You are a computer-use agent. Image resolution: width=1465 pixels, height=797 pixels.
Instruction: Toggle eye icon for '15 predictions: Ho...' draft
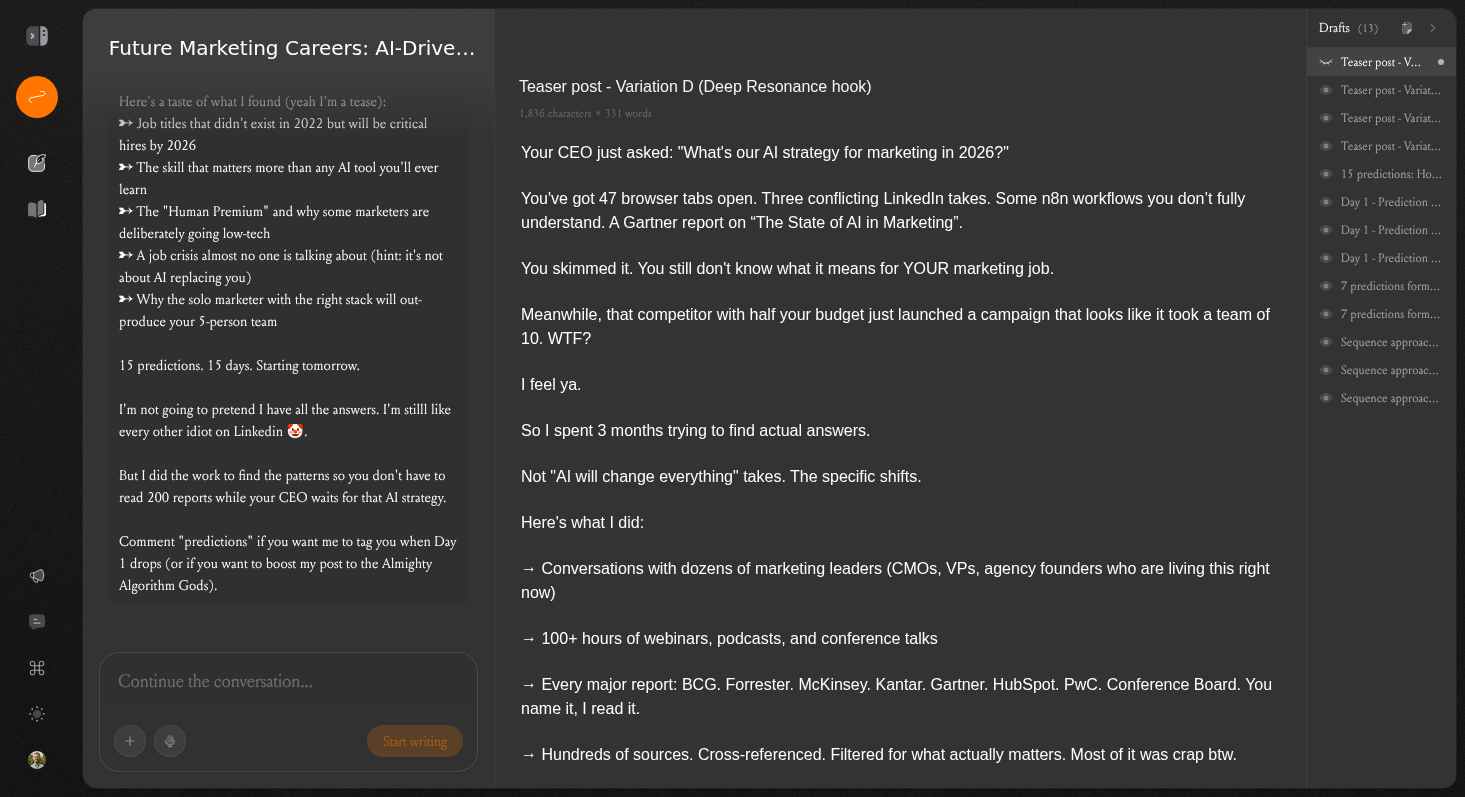click(1326, 174)
